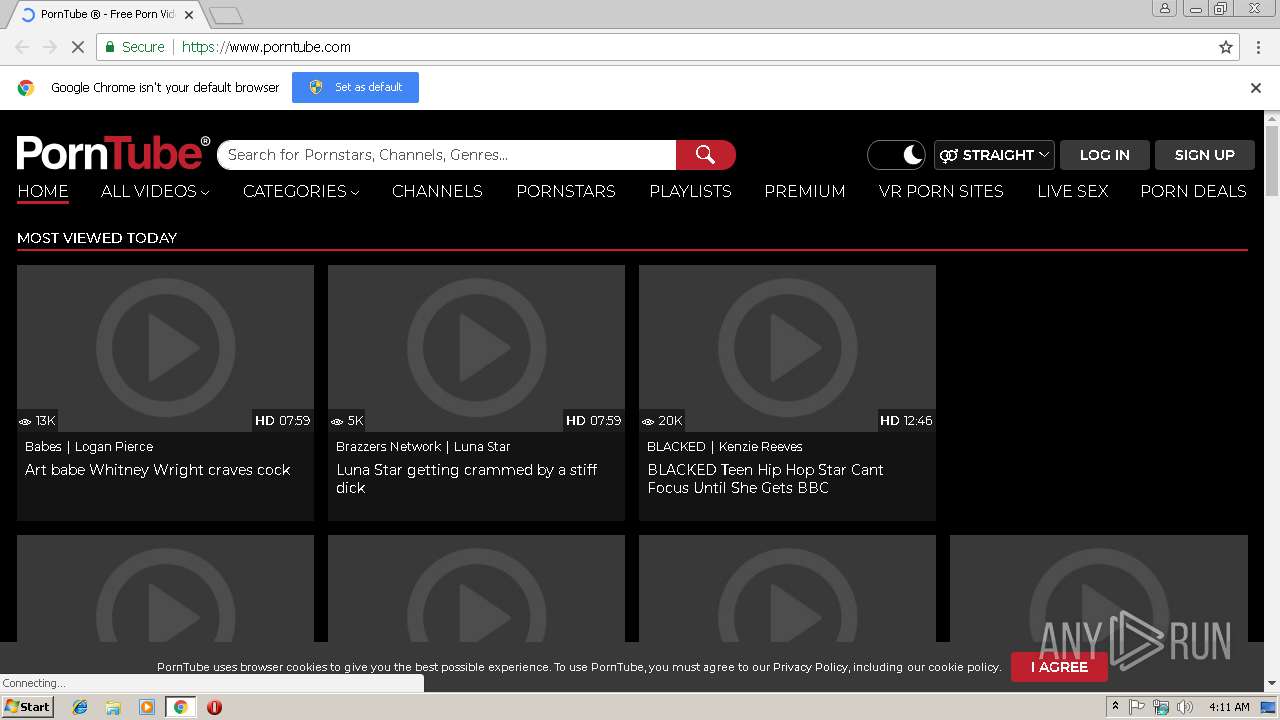Screen dimensions: 1280x720
Task: Open the VR sites navigation item
Action: [941, 191]
